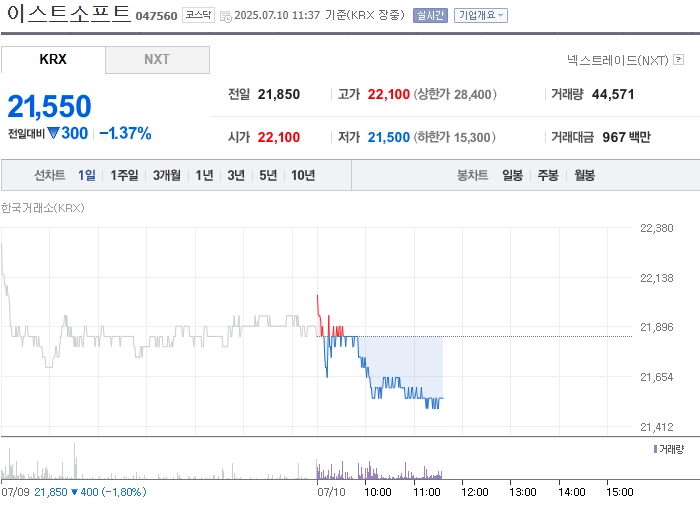Select the 1주일 line chart period
Image resolution: width=700 pixels, height=515 pixels.
coord(124,175)
